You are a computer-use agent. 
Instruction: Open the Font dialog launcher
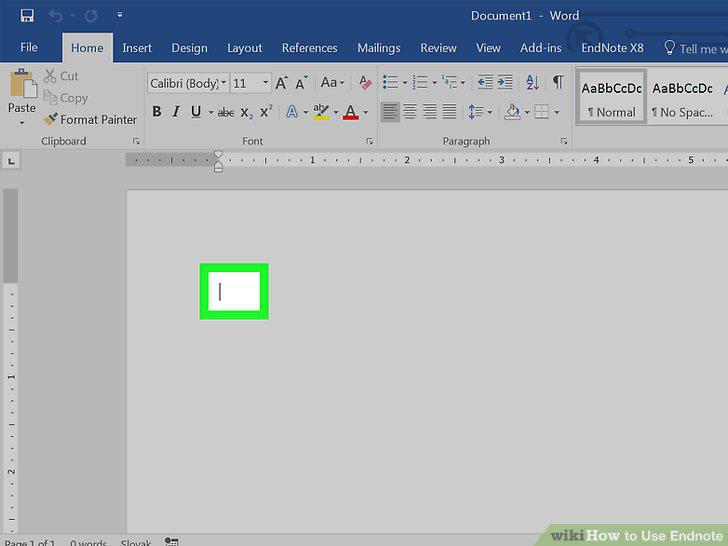(x=369, y=141)
